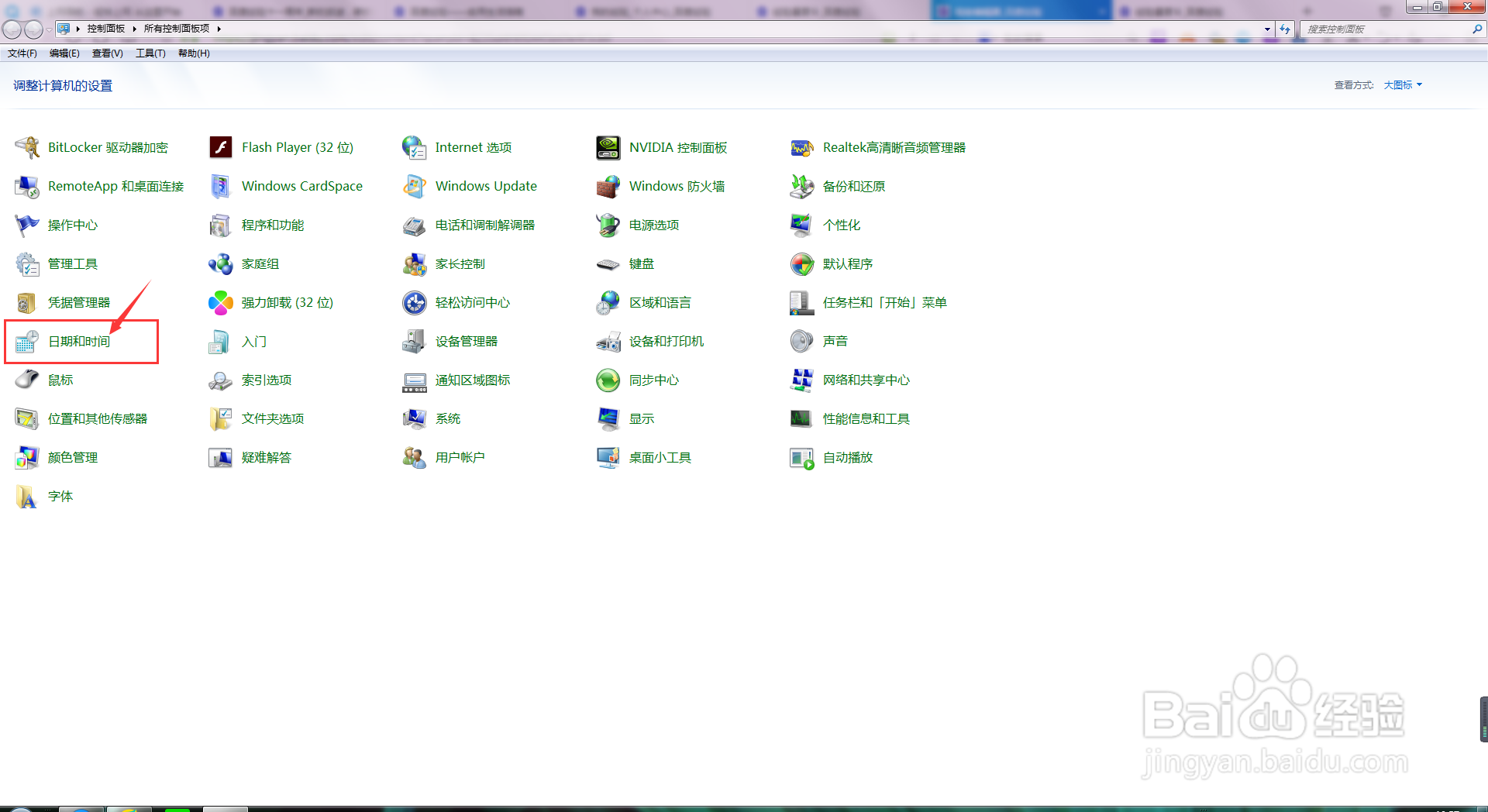
Task: Launch the NVIDIA 控制面板 icon
Action: click(x=608, y=147)
